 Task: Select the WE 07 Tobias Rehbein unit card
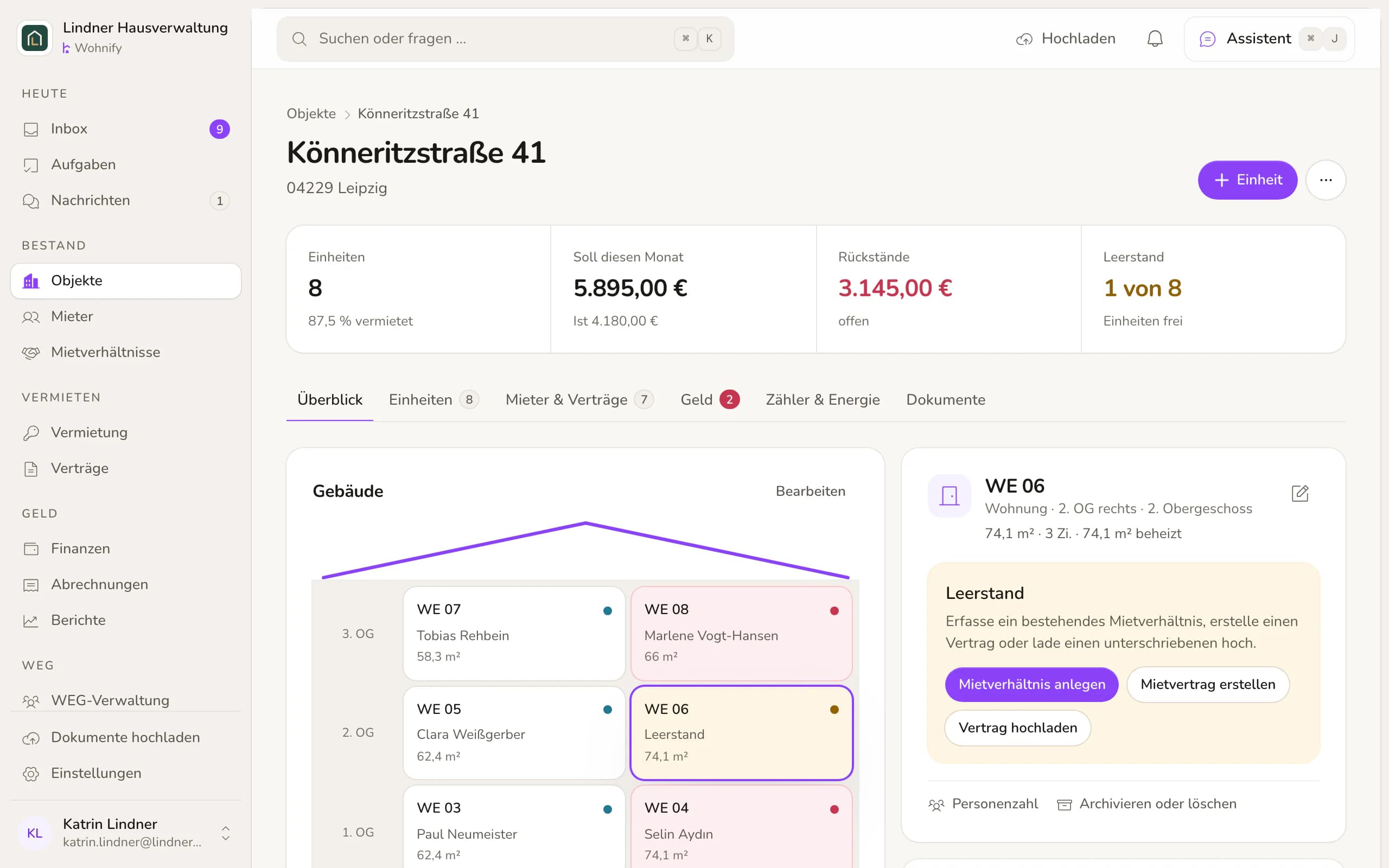[514, 633]
